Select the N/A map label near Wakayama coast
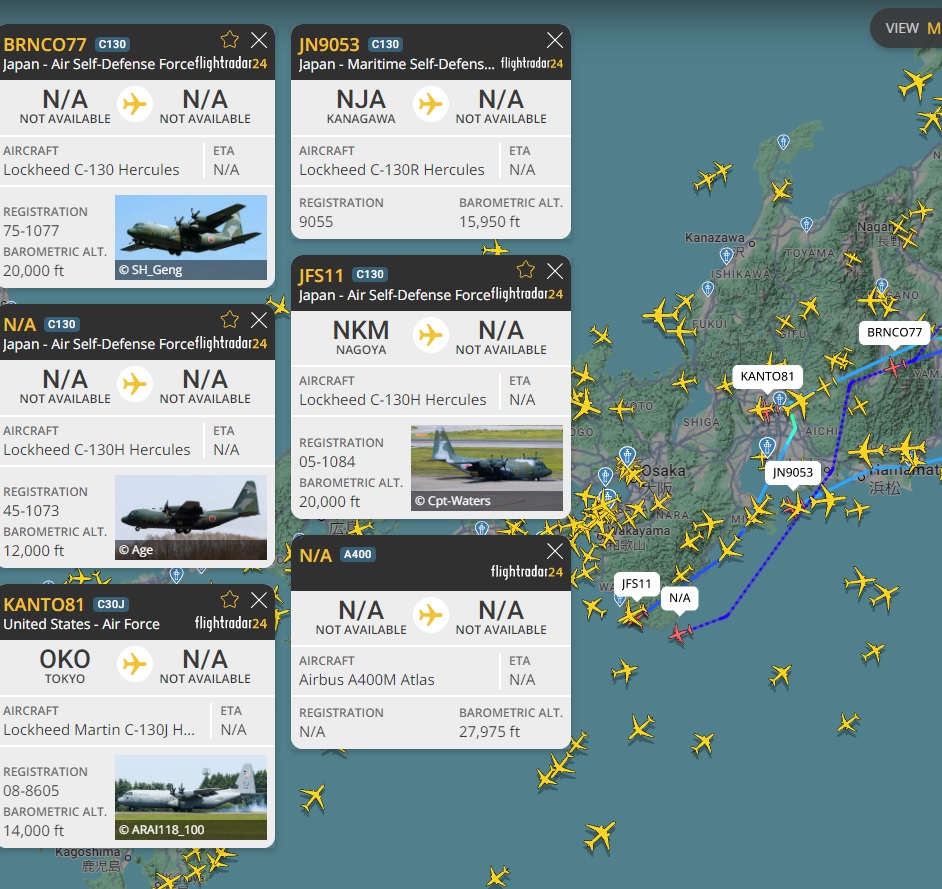942x889 pixels. pyautogui.click(x=679, y=598)
